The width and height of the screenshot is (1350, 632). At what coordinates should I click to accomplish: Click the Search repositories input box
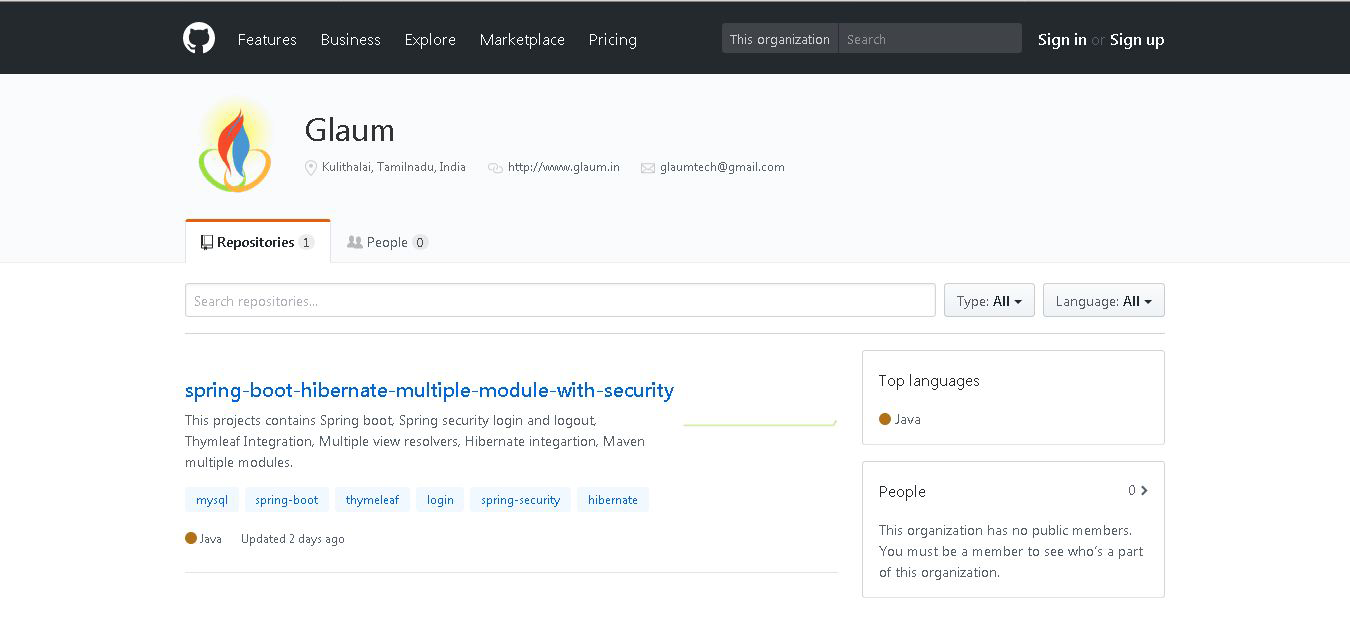pyautogui.click(x=560, y=300)
